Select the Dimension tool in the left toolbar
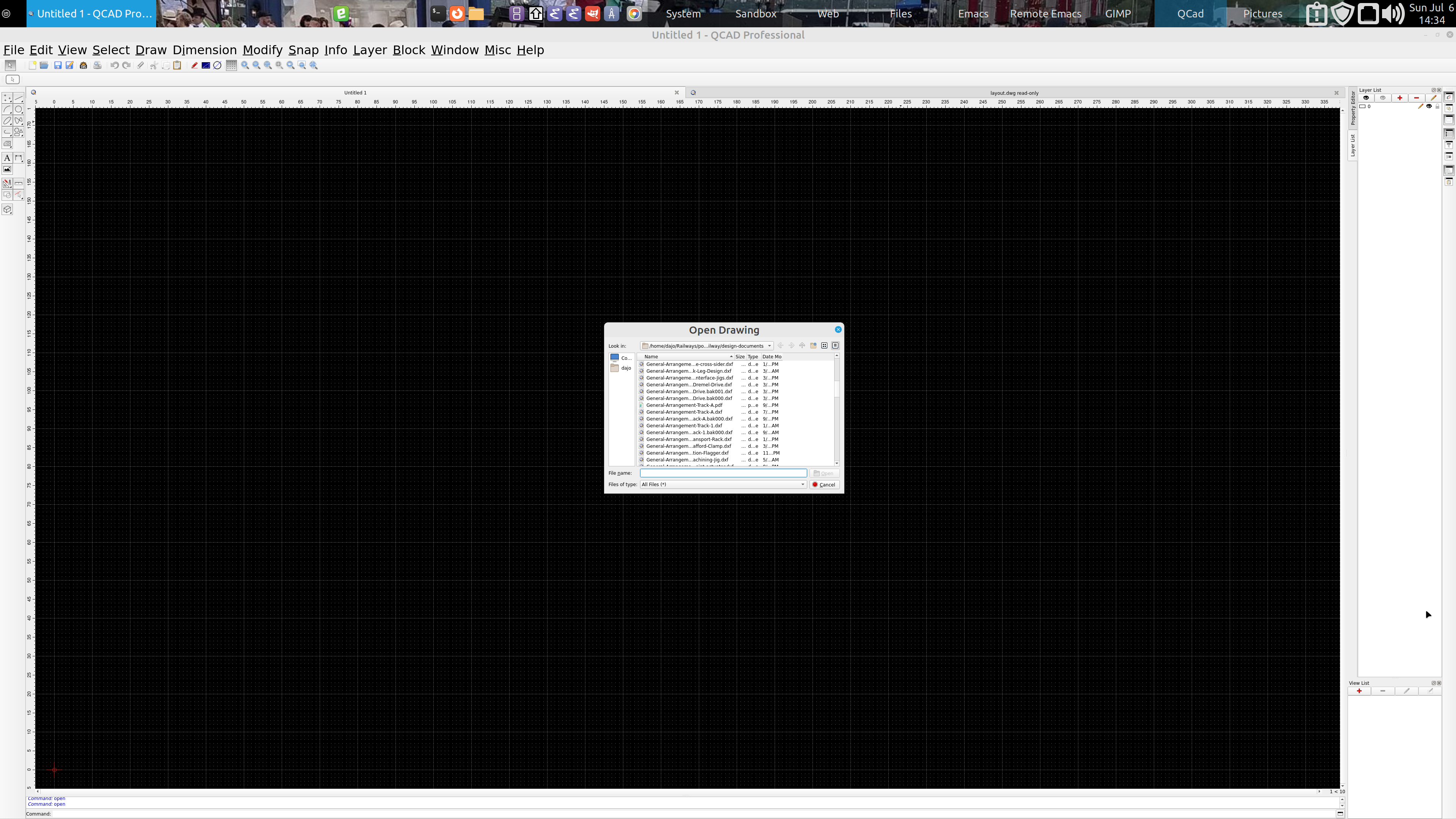Screen dimensions: 1456x819 click(18, 158)
